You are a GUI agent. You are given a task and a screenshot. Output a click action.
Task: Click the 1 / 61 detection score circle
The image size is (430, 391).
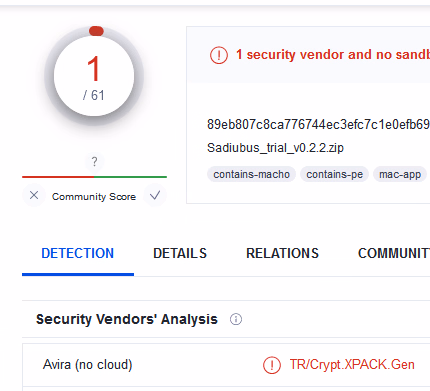(94, 76)
